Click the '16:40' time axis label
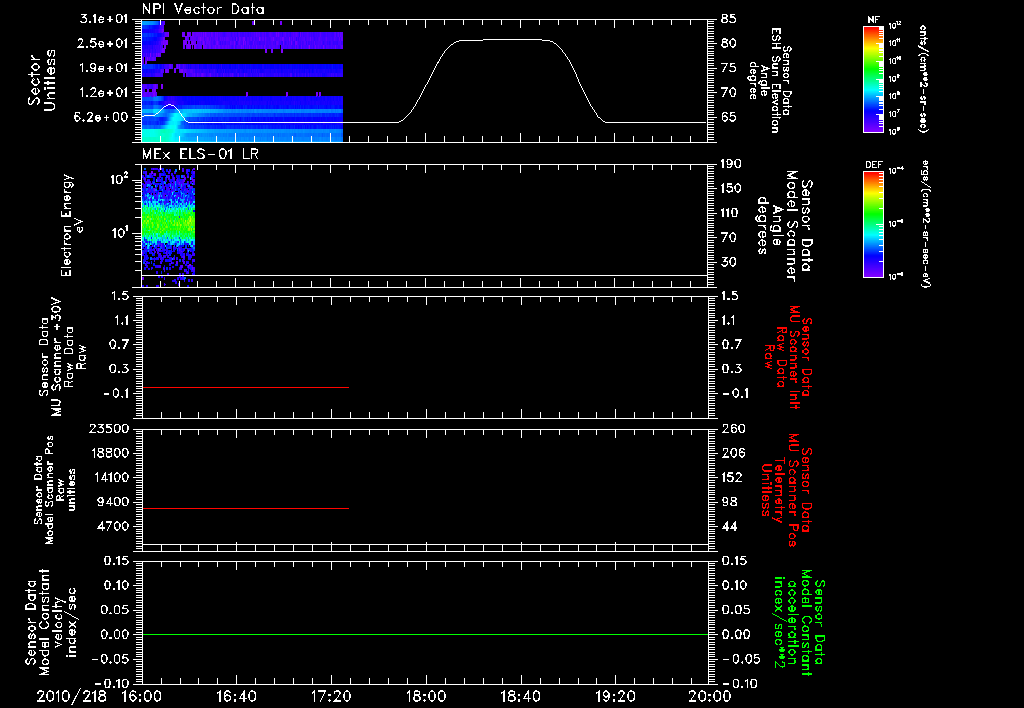 (x=236, y=696)
